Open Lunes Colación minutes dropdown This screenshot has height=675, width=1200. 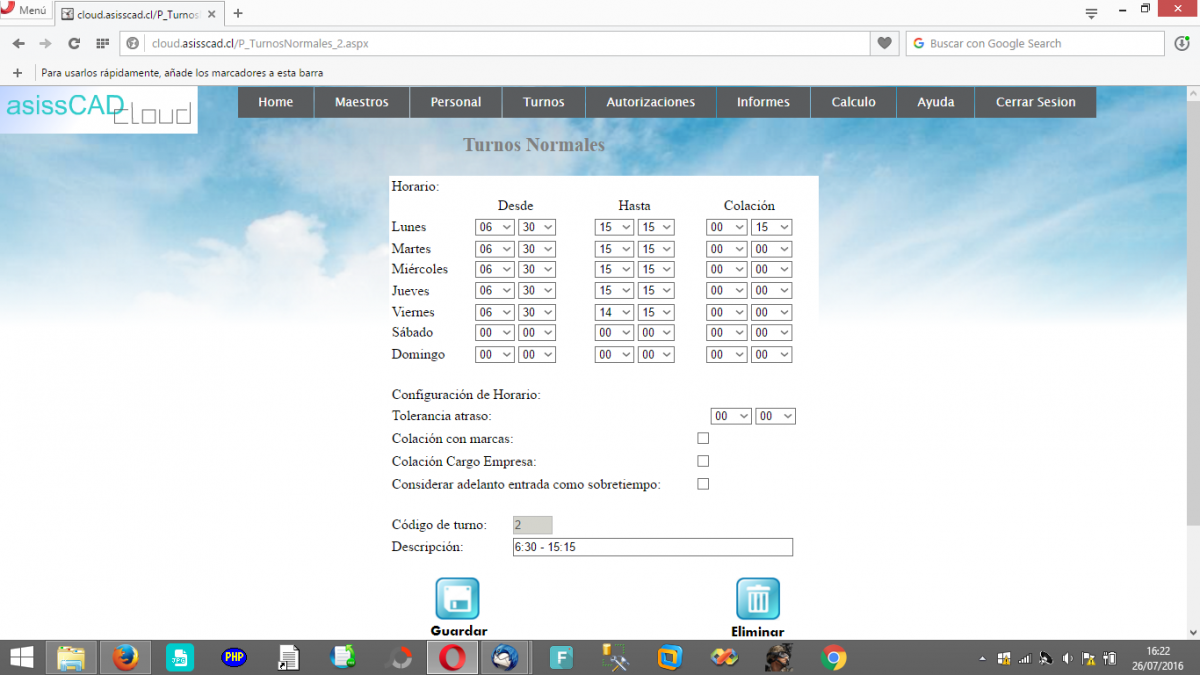coord(772,228)
